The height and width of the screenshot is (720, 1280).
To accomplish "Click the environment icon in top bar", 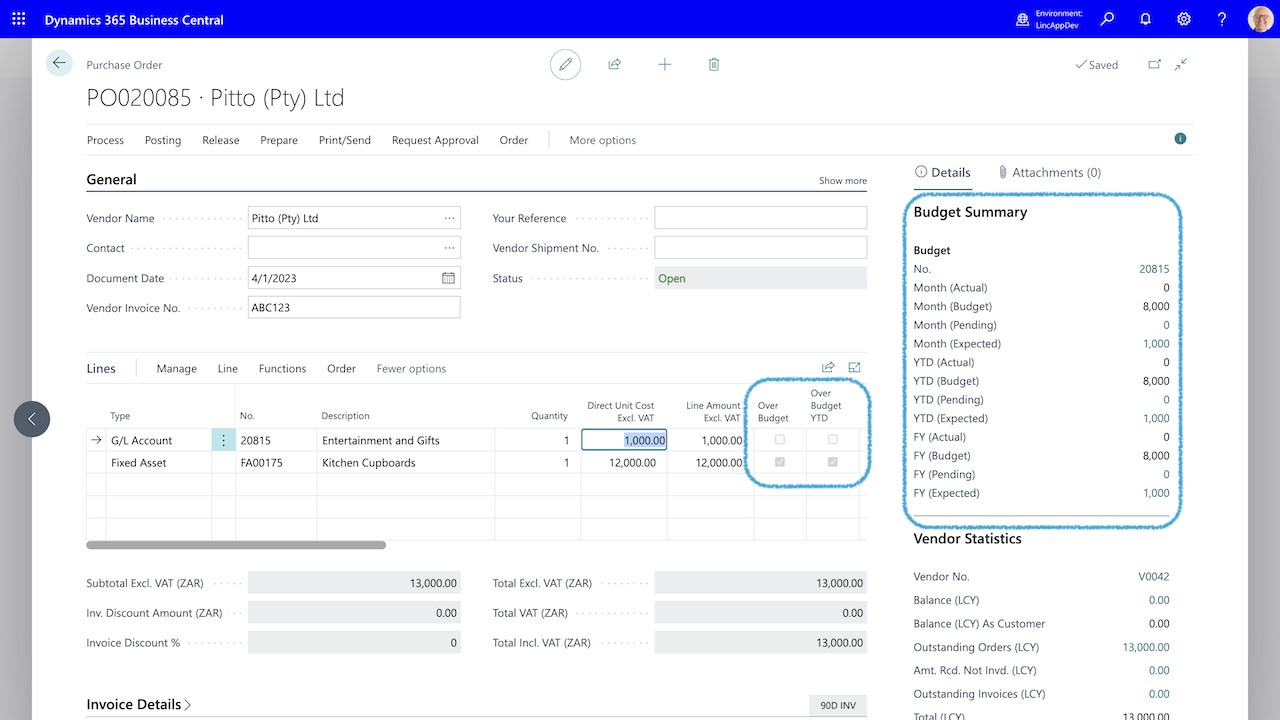I will point(1022,19).
